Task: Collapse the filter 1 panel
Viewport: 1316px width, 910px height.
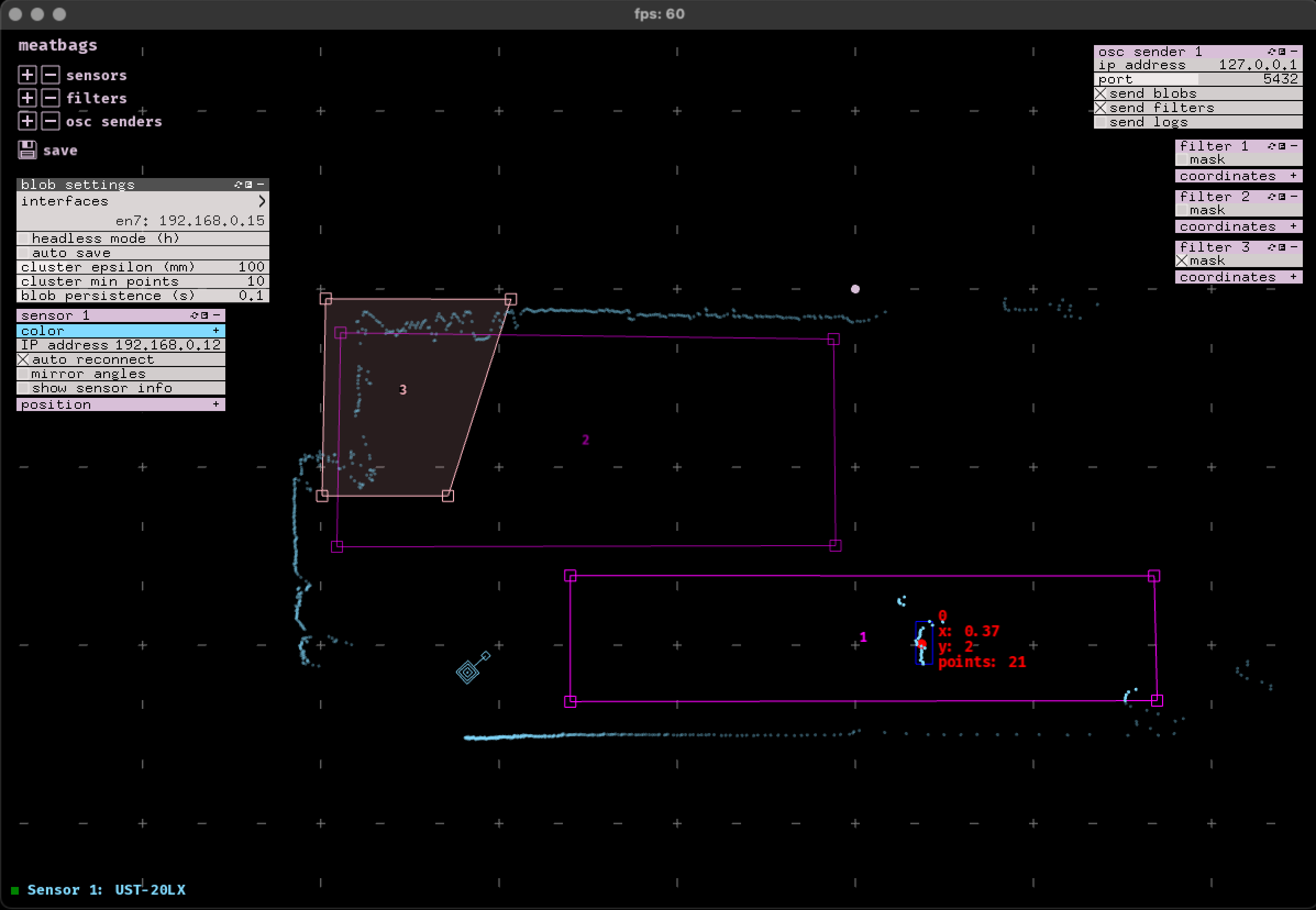Action: (x=1294, y=146)
